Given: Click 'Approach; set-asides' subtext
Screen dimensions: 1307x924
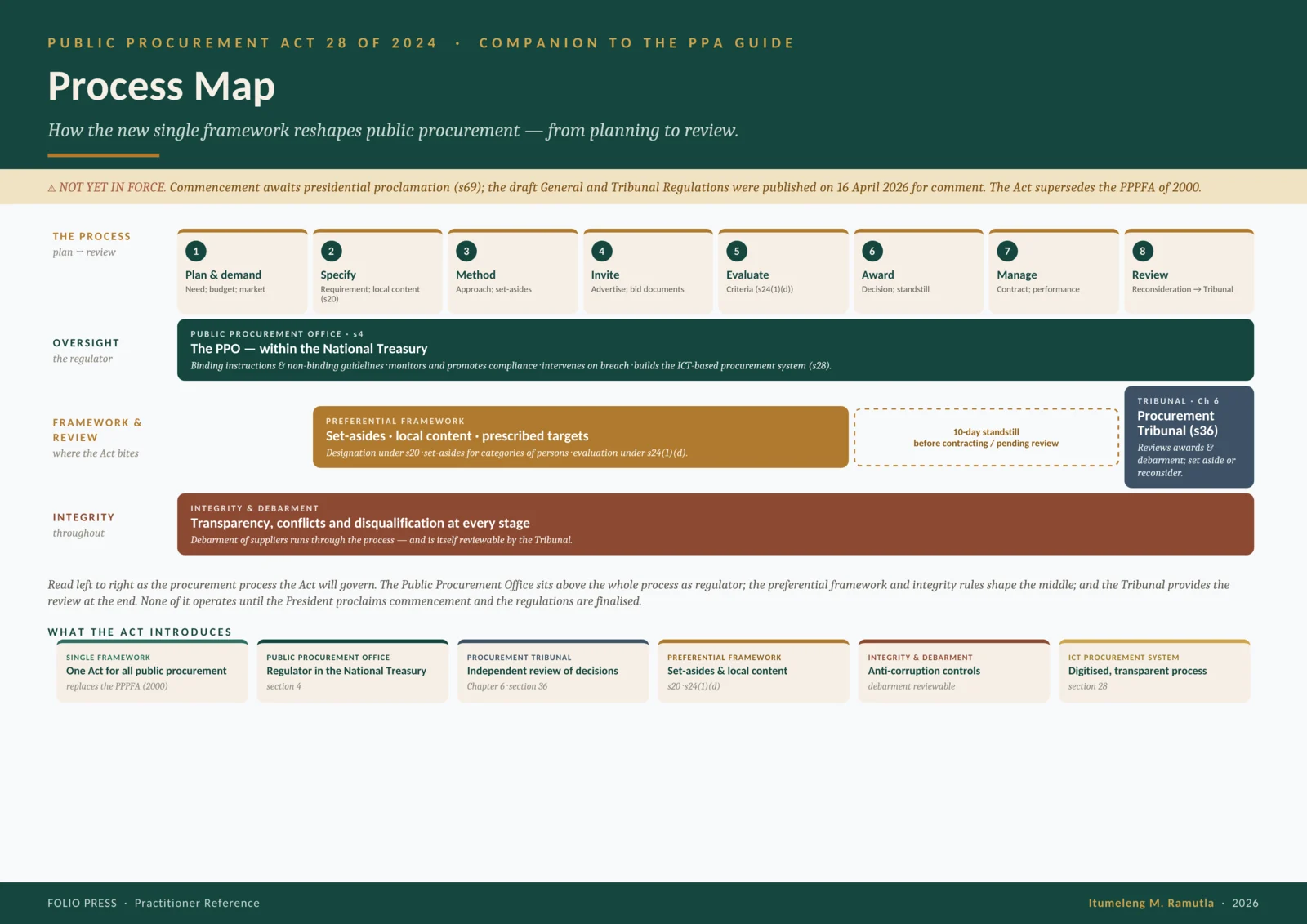Looking at the screenshot, I should pos(494,289).
